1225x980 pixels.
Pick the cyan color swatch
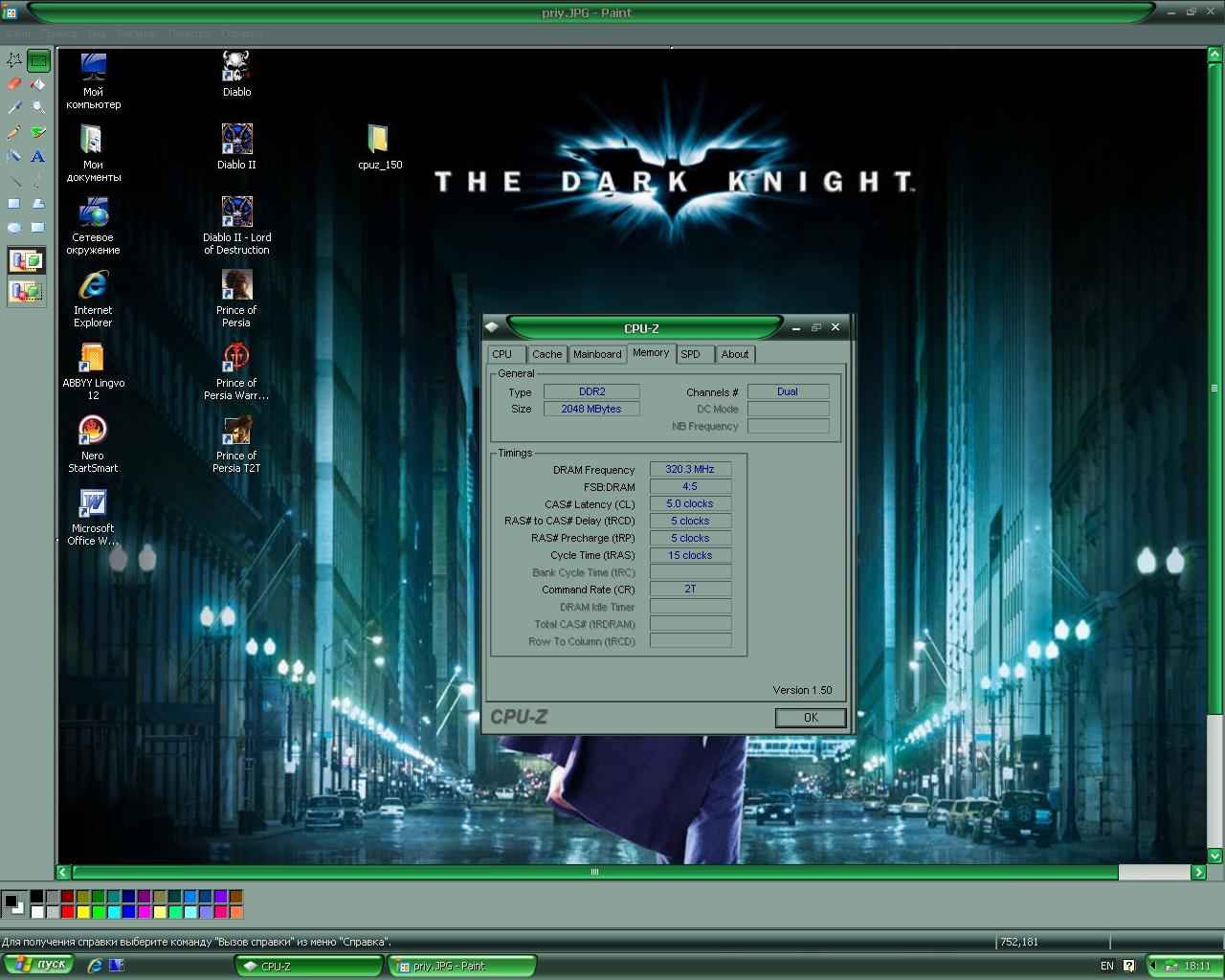(113, 912)
